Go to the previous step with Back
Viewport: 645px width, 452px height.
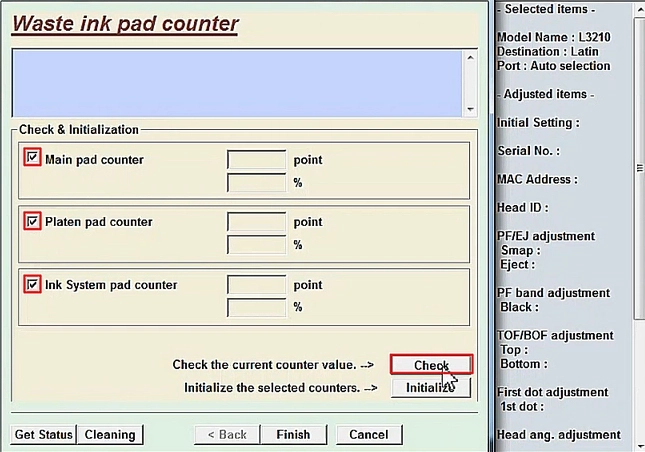(227, 435)
